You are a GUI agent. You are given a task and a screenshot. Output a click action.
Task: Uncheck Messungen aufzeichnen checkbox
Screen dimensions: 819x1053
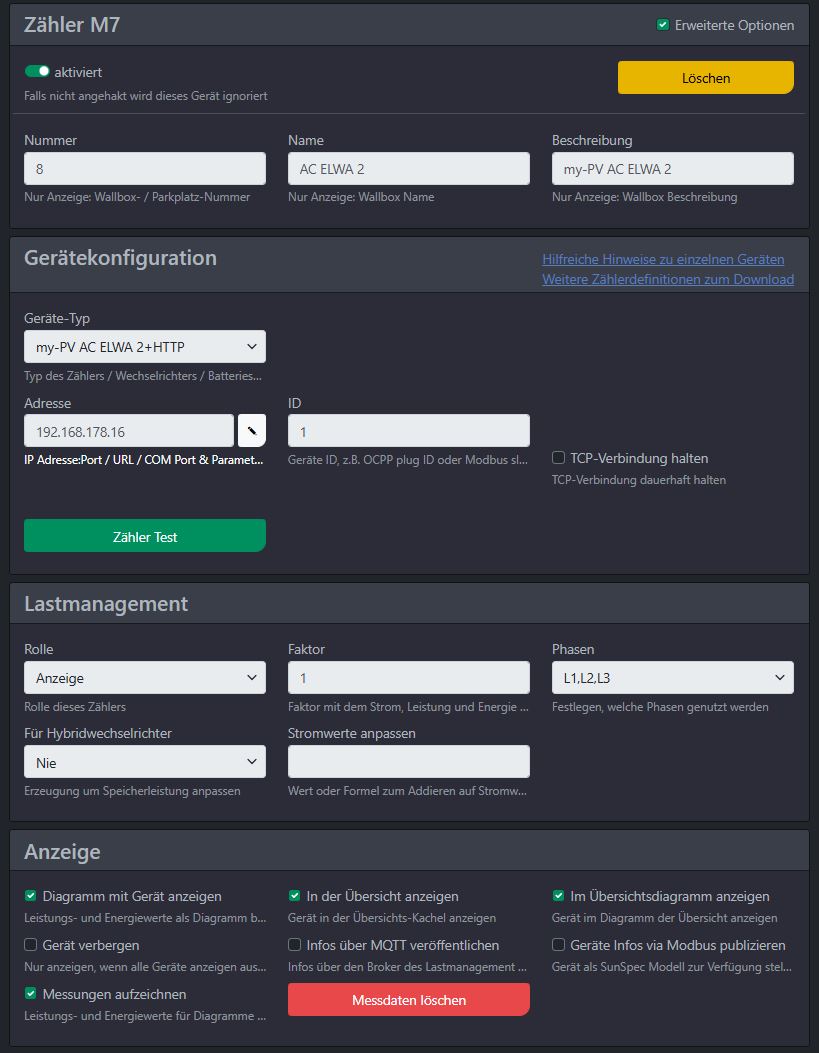click(30, 993)
